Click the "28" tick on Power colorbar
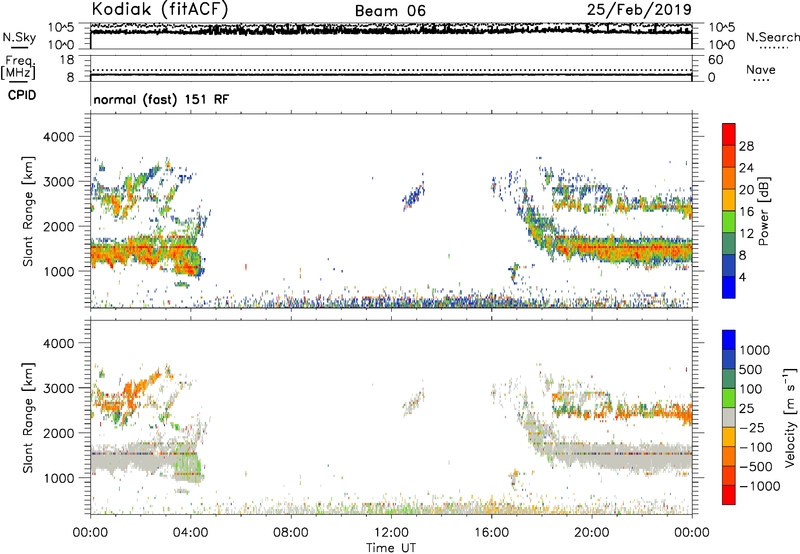Image resolution: width=800 pixels, height=554 pixels. coord(746,146)
